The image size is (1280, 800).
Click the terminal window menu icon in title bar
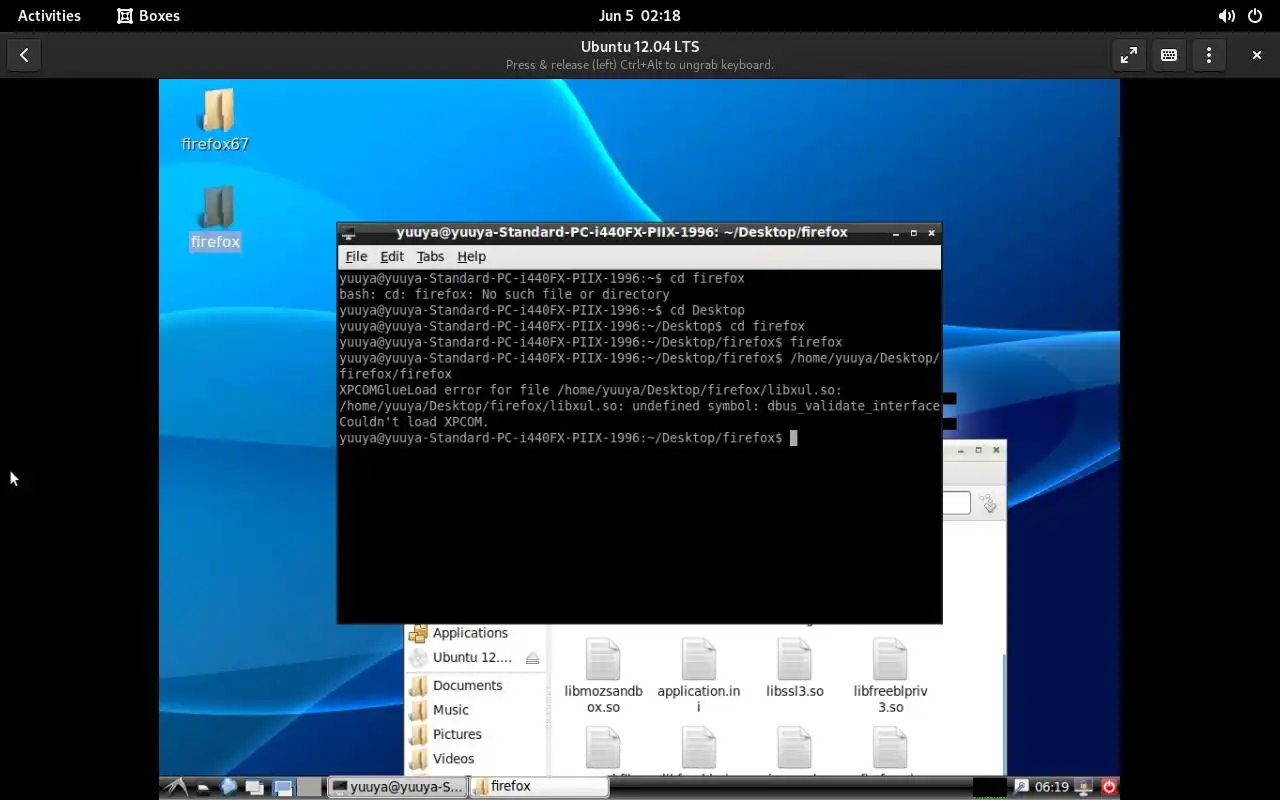(348, 233)
